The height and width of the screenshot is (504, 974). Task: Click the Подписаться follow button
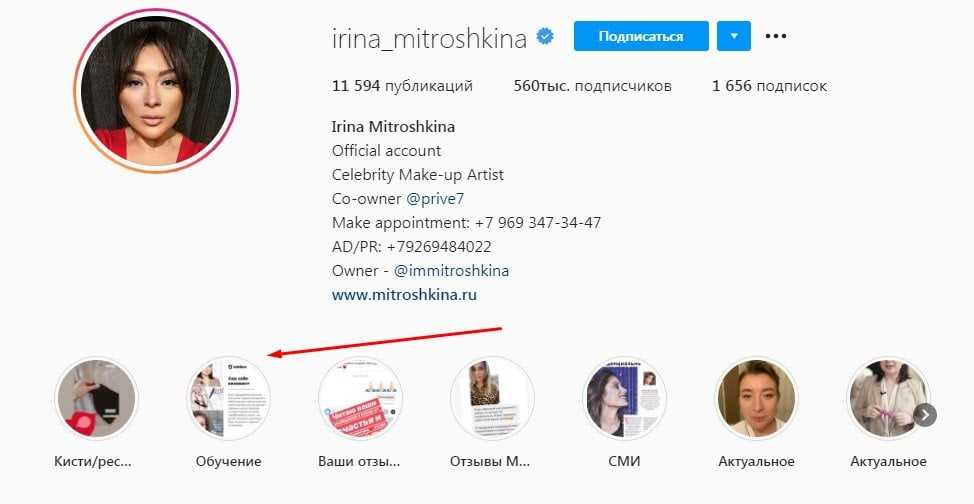pos(641,36)
